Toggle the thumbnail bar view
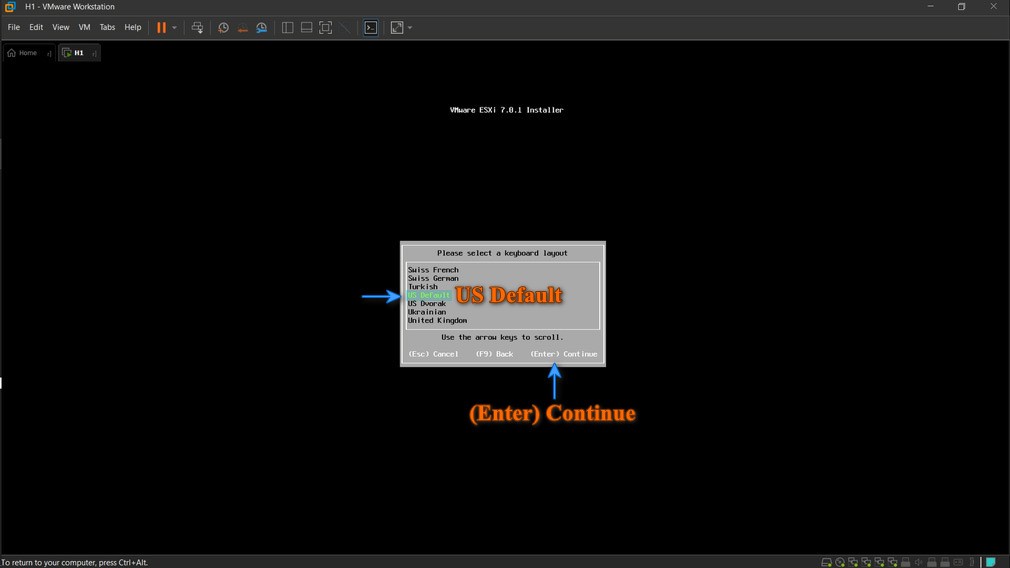 coord(307,28)
